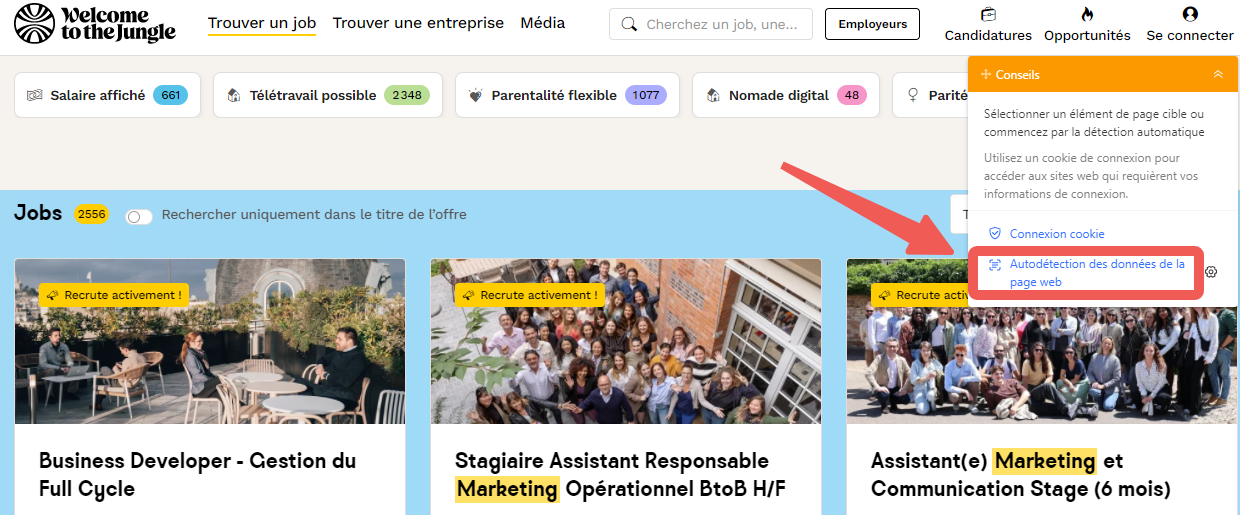The image size is (1240, 515).
Task: Click the 2556 jobs count badge
Action: [91, 214]
